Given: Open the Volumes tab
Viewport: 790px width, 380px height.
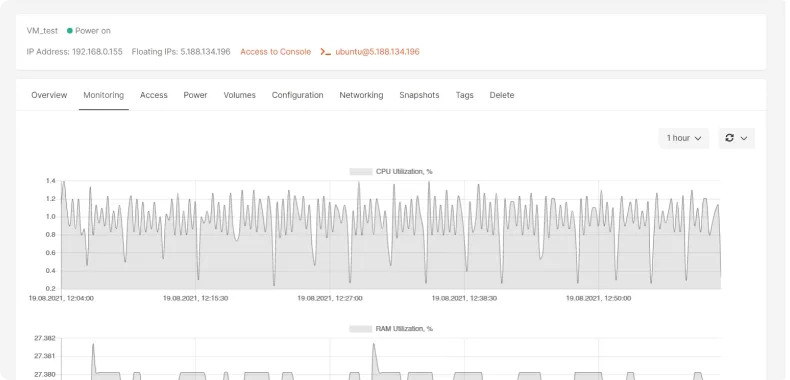Looking at the screenshot, I should click(x=240, y=95).
